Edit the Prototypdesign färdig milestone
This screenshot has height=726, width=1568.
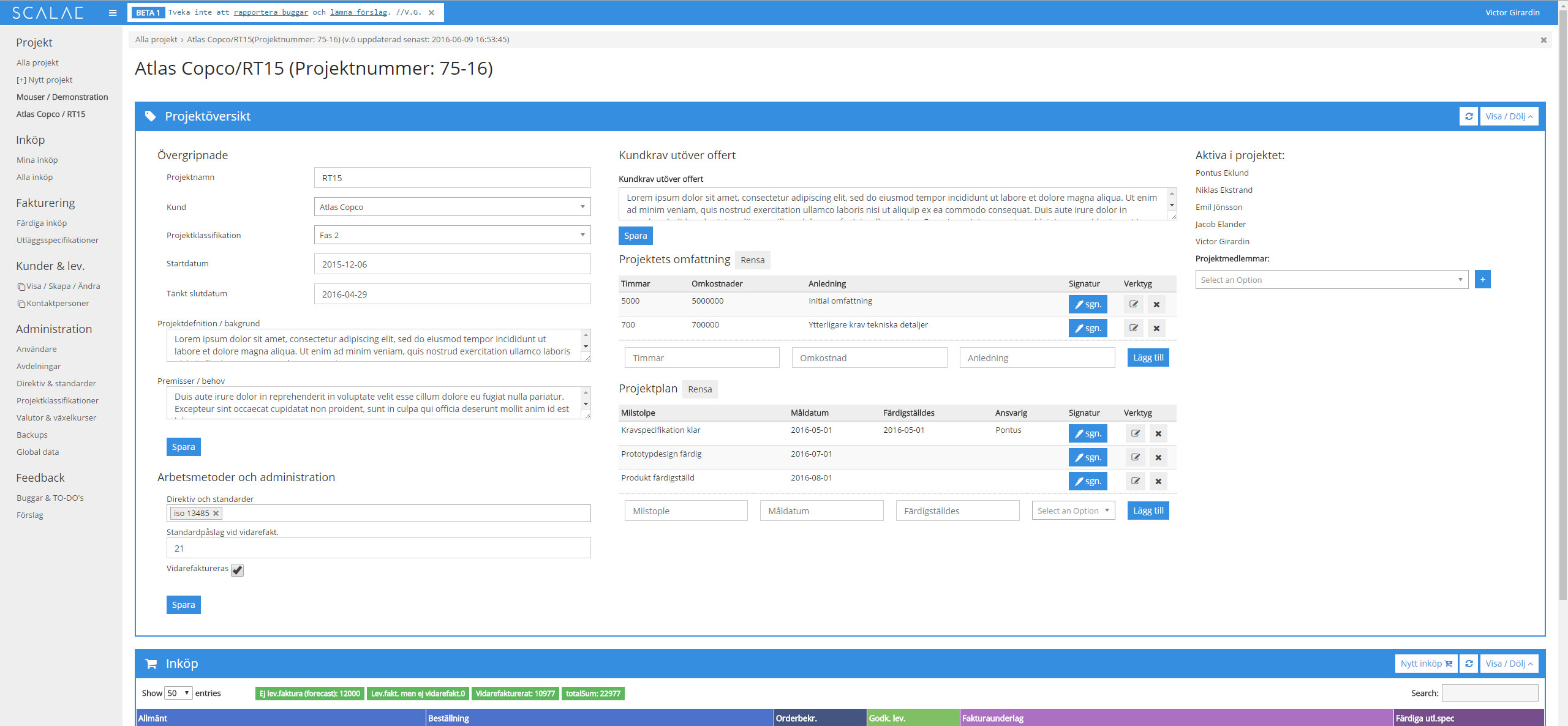click(x=1136, y=457)
